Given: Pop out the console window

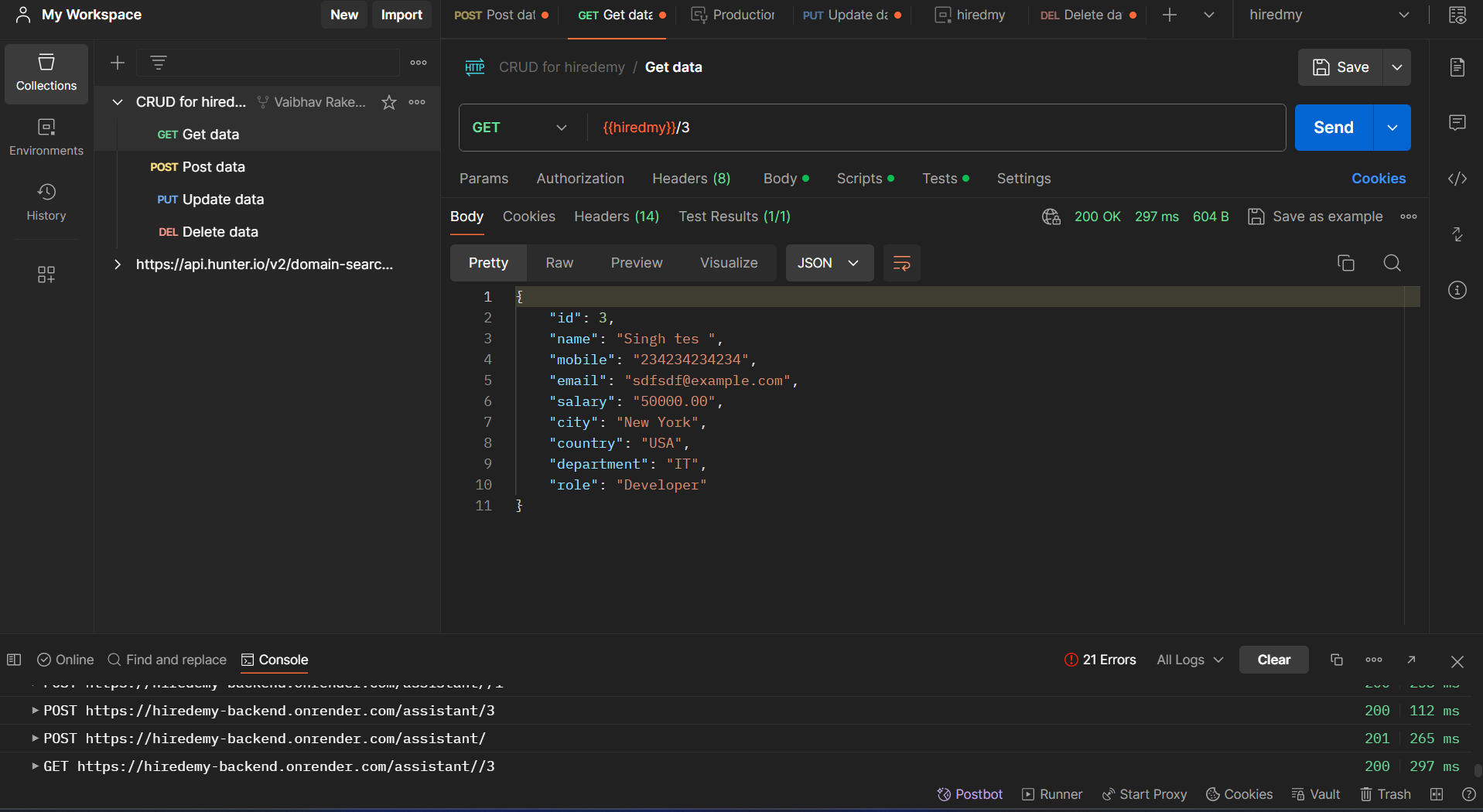Looking at the screenshot, I should tap(1411, 660).
